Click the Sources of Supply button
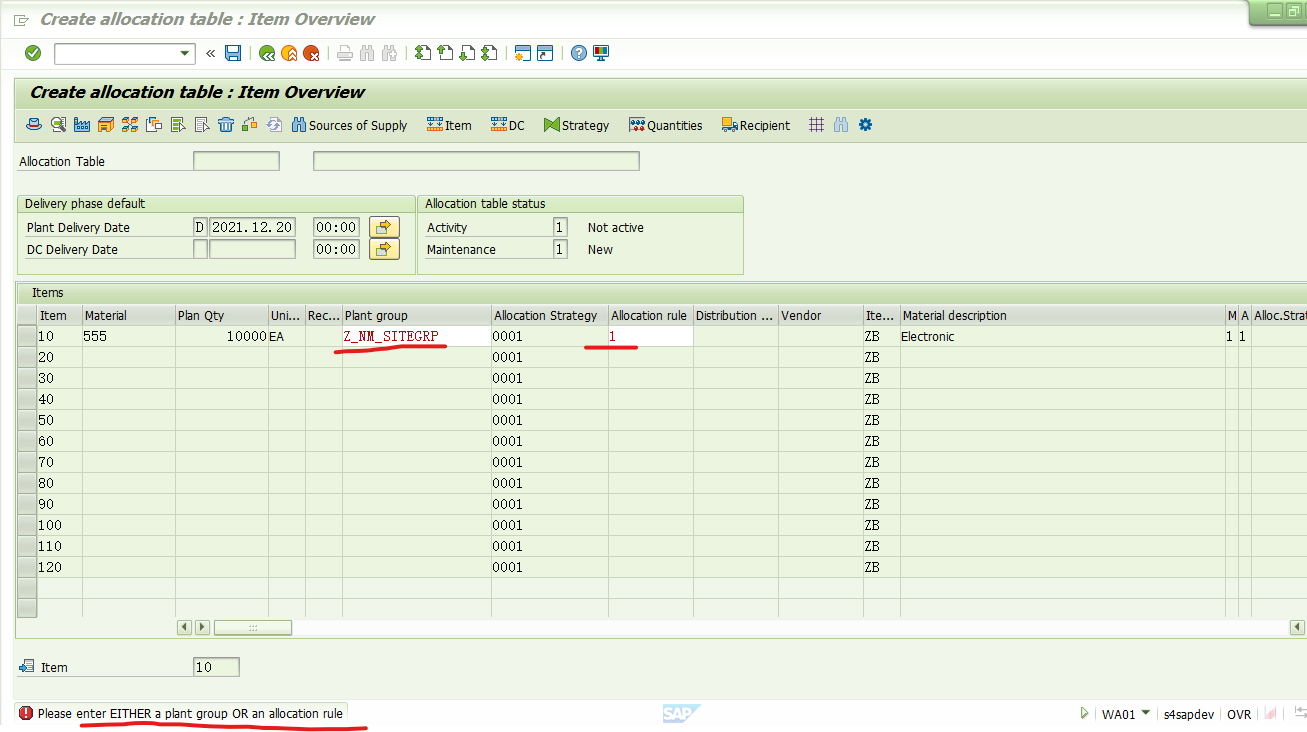Screen dimensions: 1307x732 [x=349, y=125]
